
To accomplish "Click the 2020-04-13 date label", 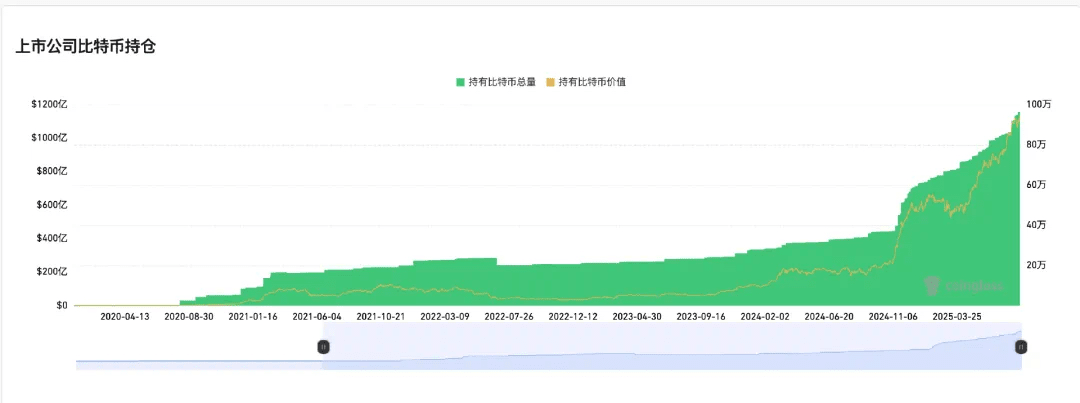I will (125, 316).
